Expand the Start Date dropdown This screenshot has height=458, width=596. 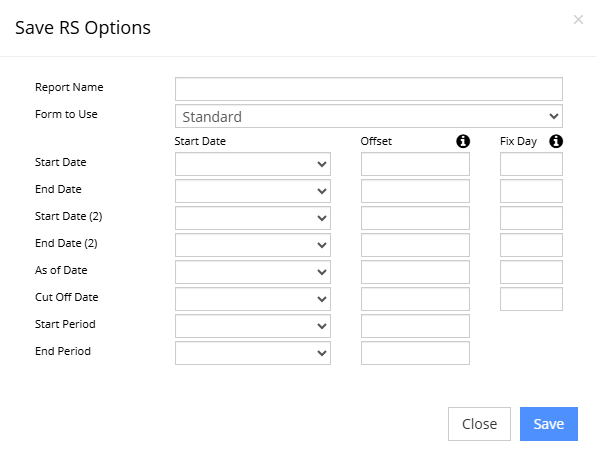point(253,164)
